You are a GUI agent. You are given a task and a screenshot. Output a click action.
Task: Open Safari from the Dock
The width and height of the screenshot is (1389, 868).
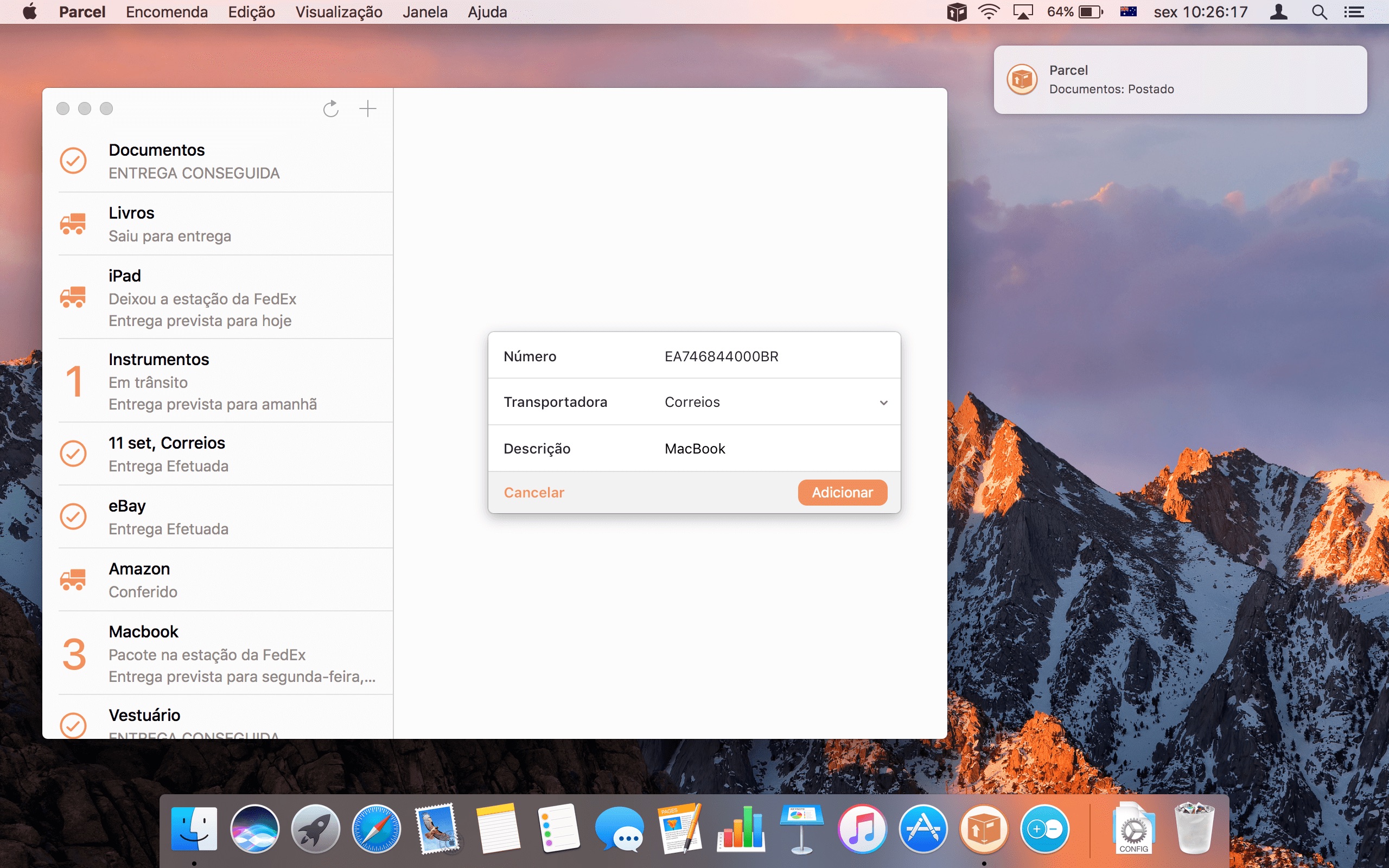point(376,829)
